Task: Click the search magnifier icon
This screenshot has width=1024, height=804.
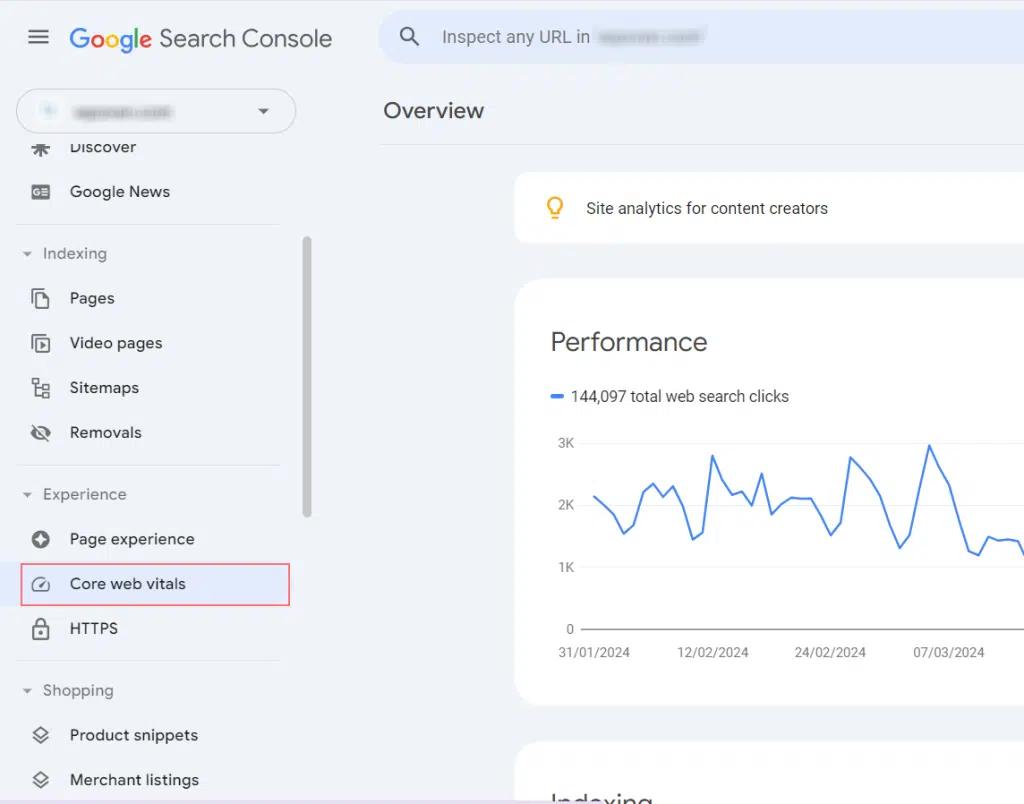Action: 409,37
